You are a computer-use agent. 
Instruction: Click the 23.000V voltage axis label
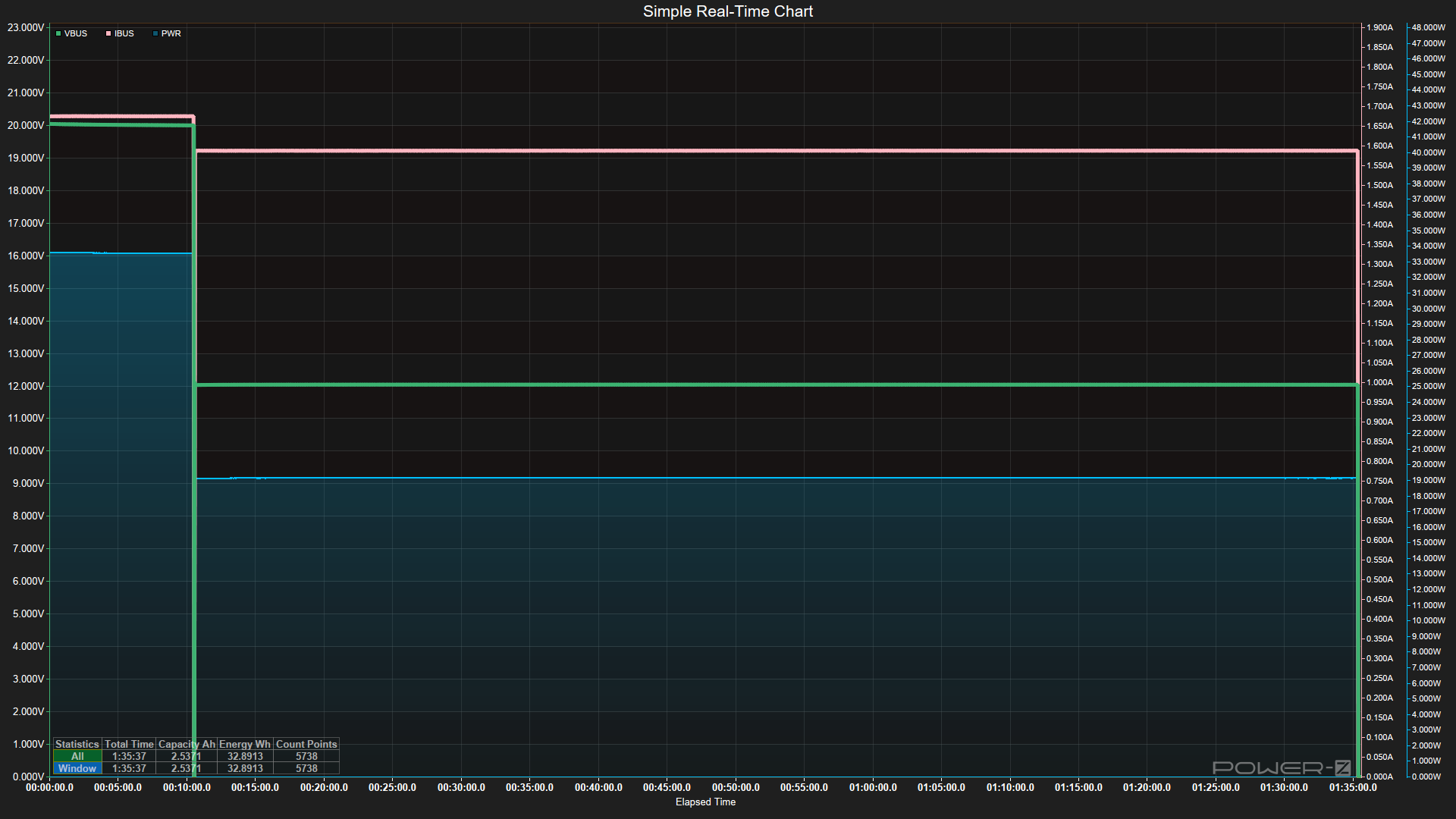click(26, 27)
